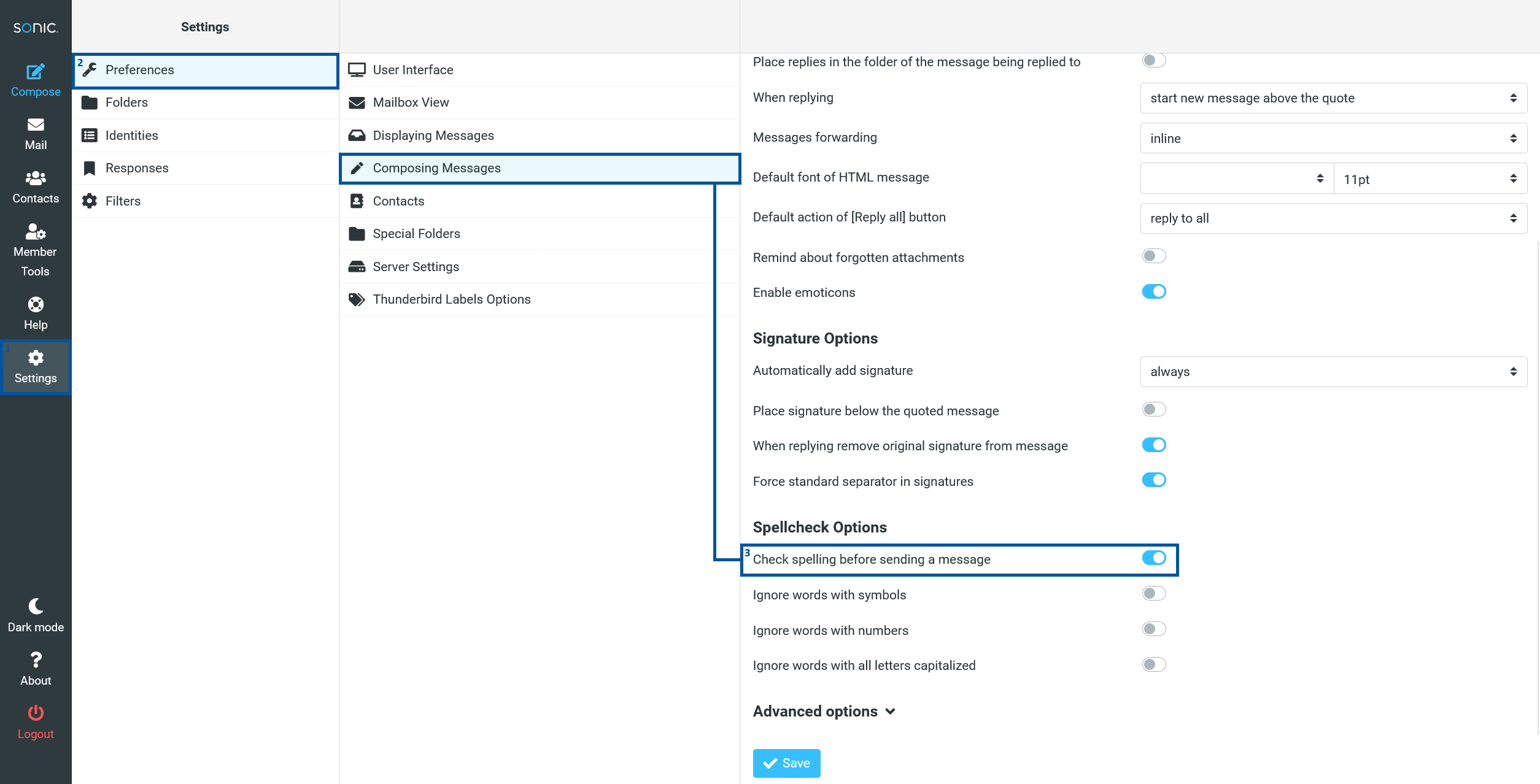Click the Mailbox View envelope icon

click(x=357, y=102)
